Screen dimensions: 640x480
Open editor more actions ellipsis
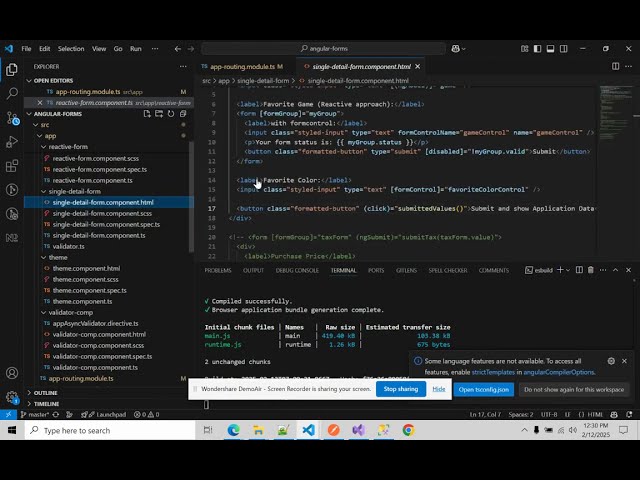628,66
